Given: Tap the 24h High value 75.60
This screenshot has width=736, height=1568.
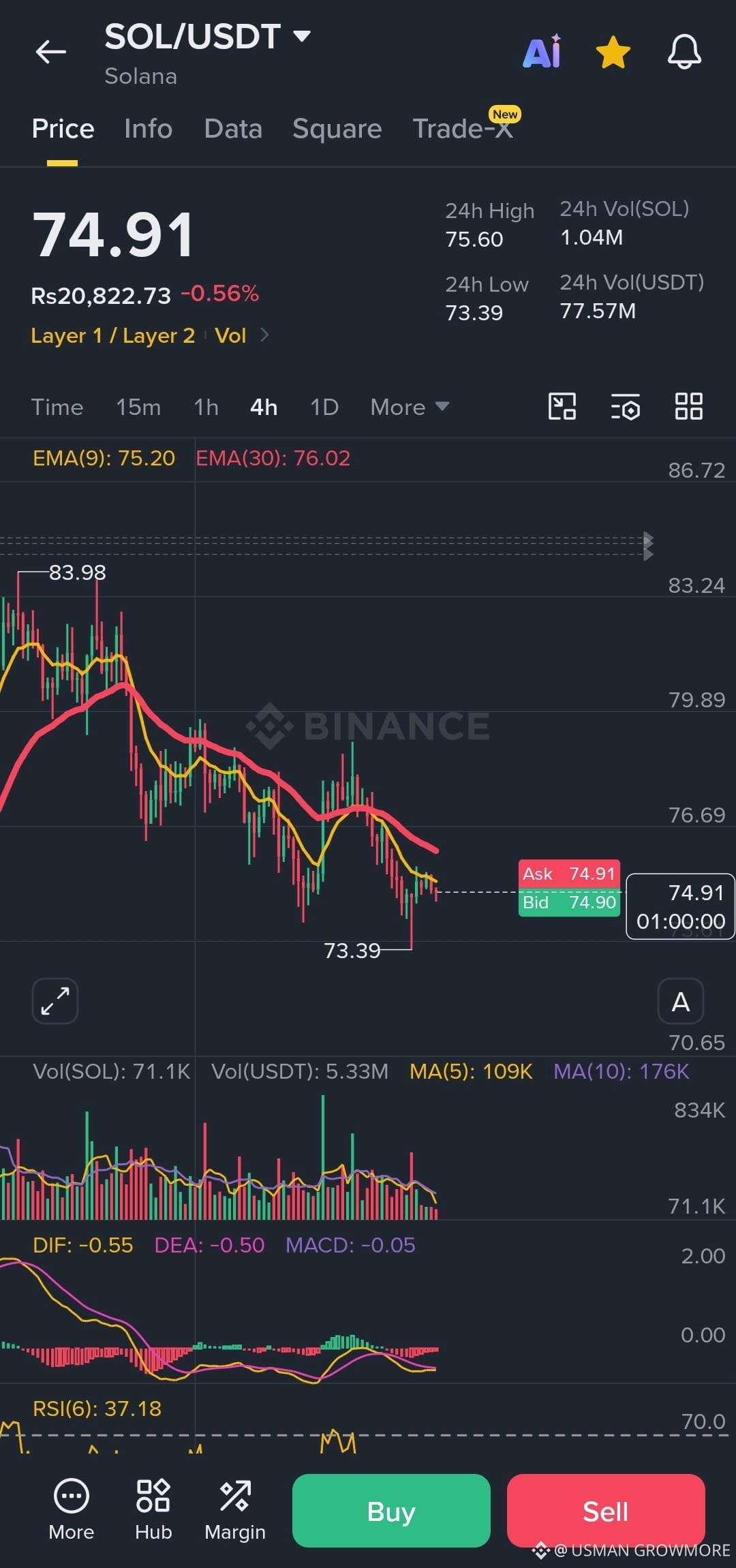Looking at the screenshot, I should tap(474, 239).
